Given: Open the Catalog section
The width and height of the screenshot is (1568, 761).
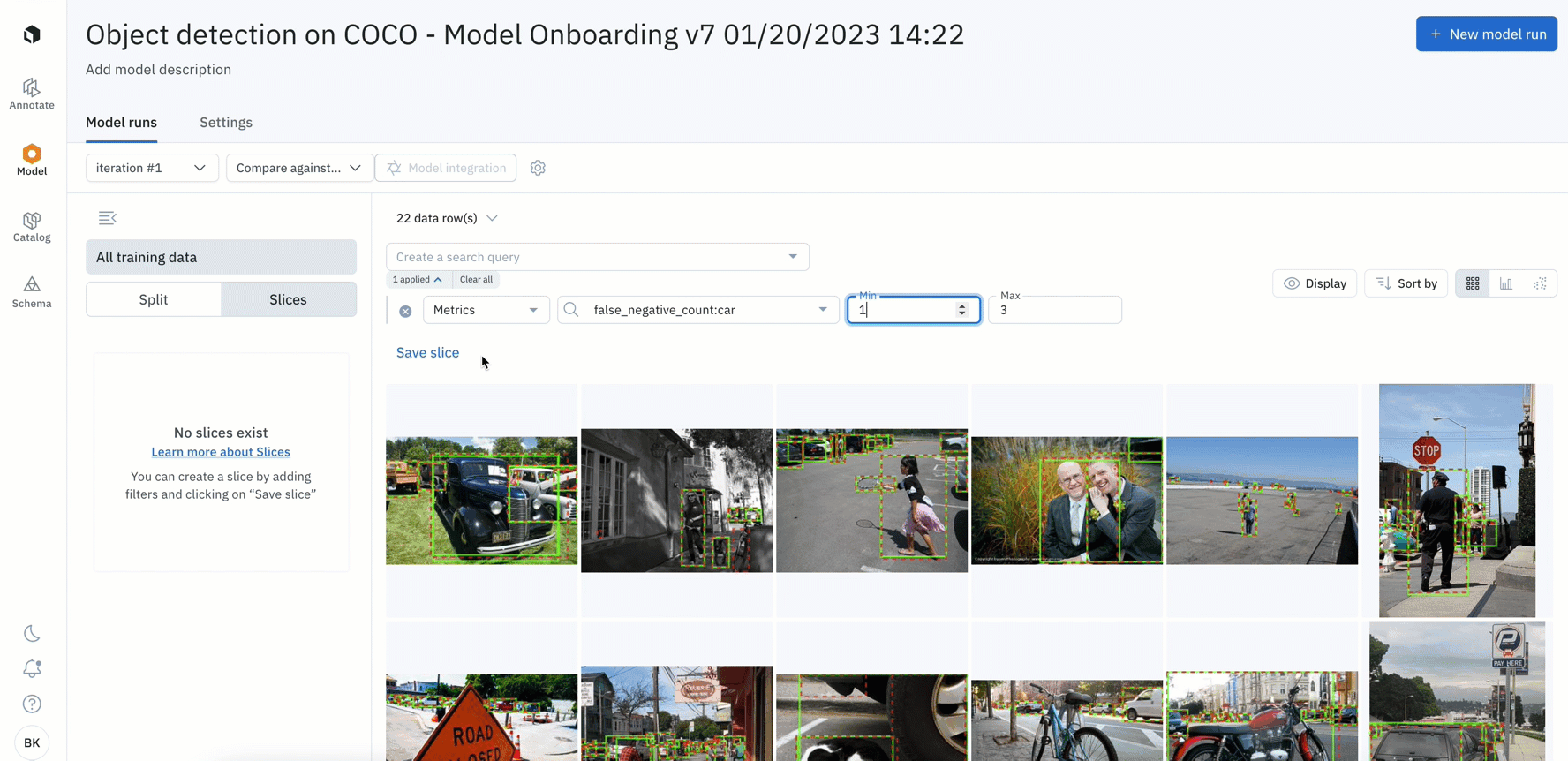Looking at the screenshot, I should point(32,227).
